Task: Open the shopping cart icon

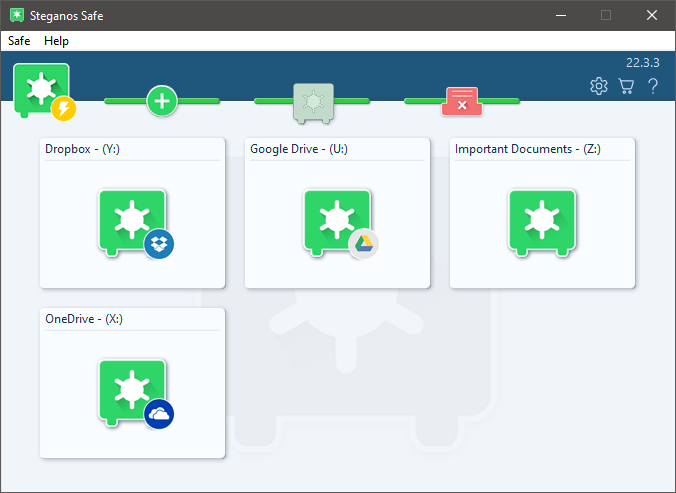Action: 626,86
